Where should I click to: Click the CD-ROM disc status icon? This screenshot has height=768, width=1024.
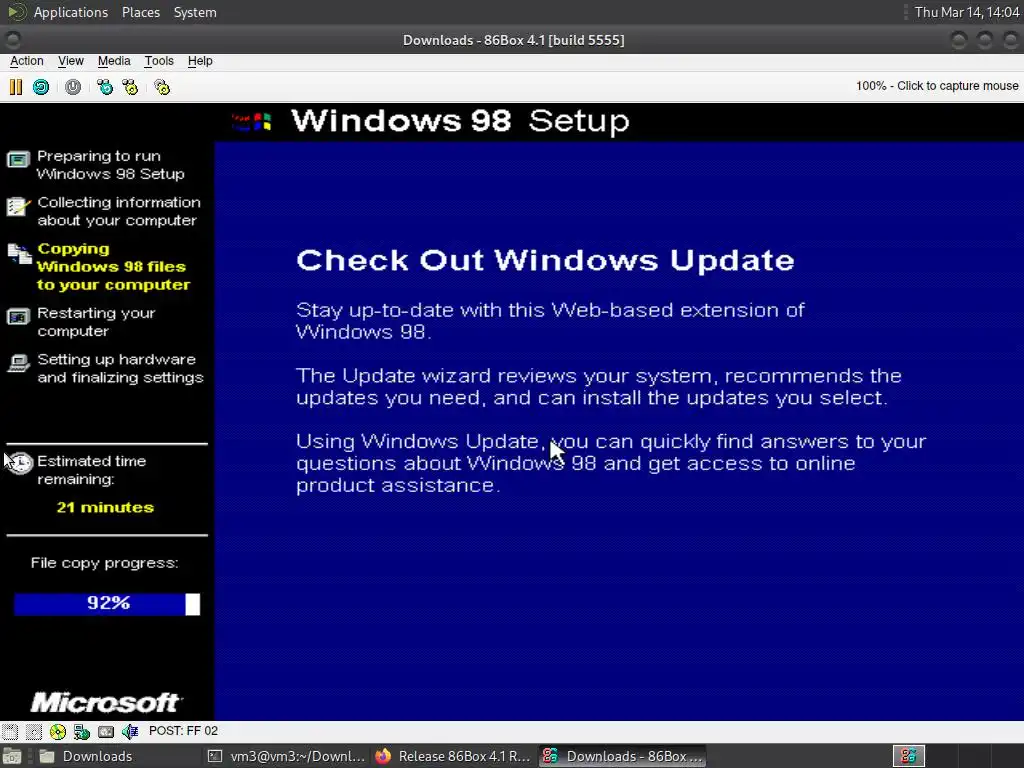(x=57, y=731)
